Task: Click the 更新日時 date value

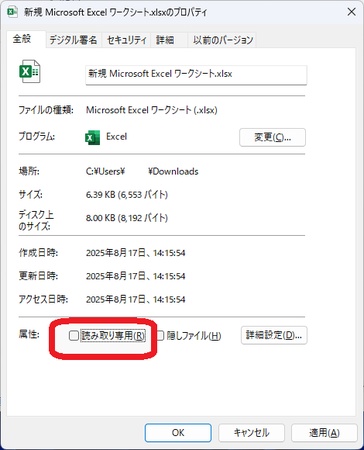Action: [x=135, y=276]
